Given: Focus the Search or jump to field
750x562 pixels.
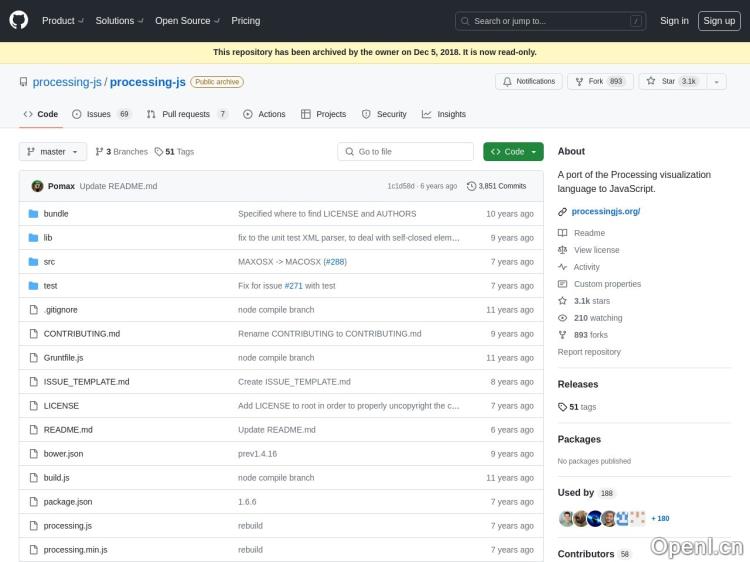Looking at the screenshot, I should click(x=550, y=21).
